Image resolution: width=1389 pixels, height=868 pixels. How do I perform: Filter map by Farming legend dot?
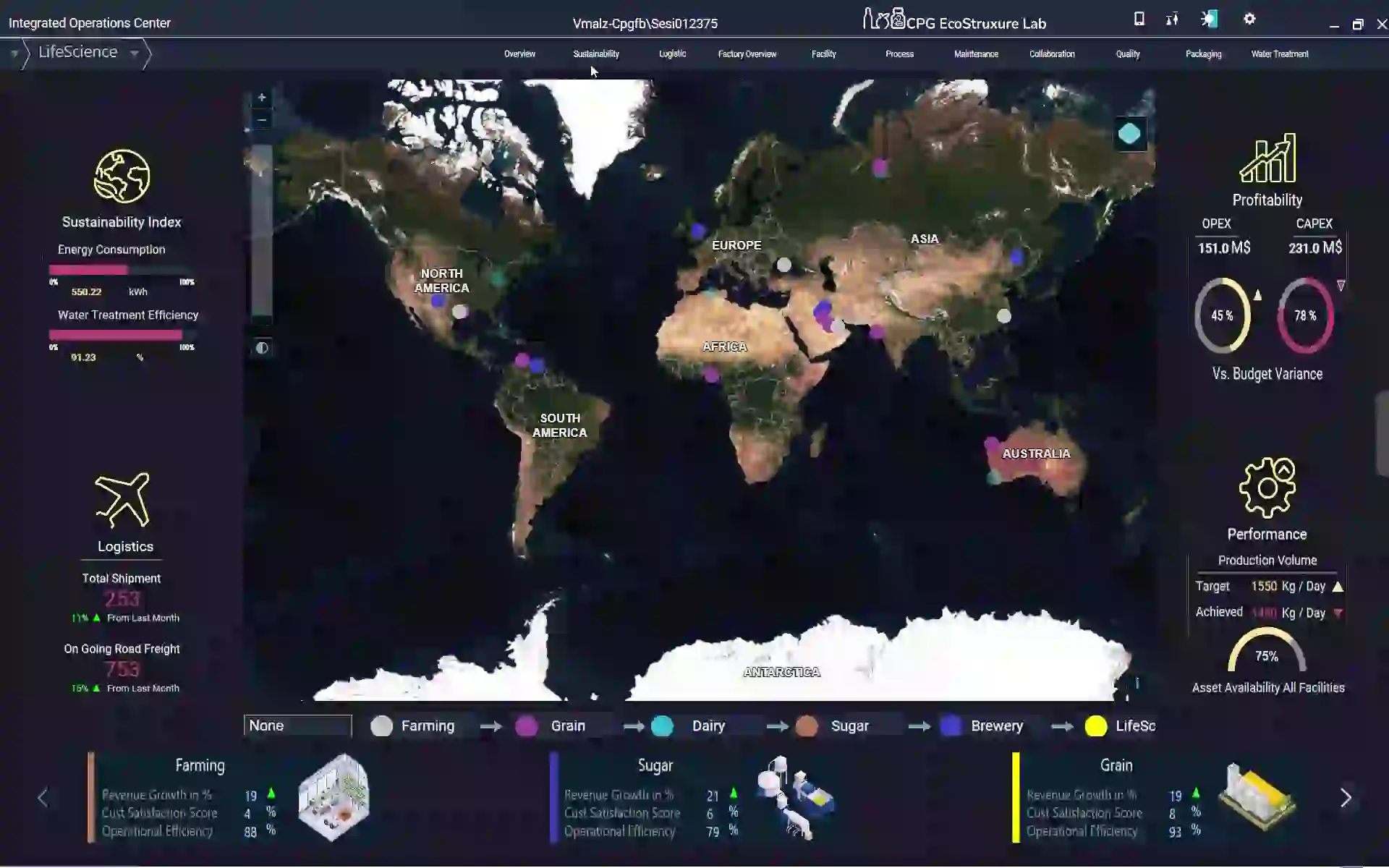[x=381, y=726]
